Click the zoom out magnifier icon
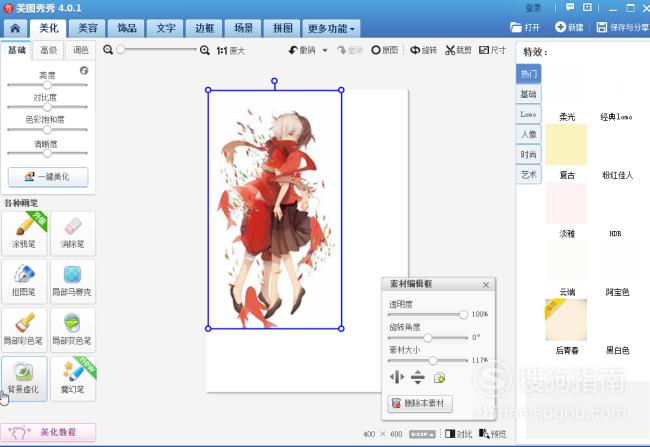Viewport: 650px width, 447px height. click(x=108, y=50)
